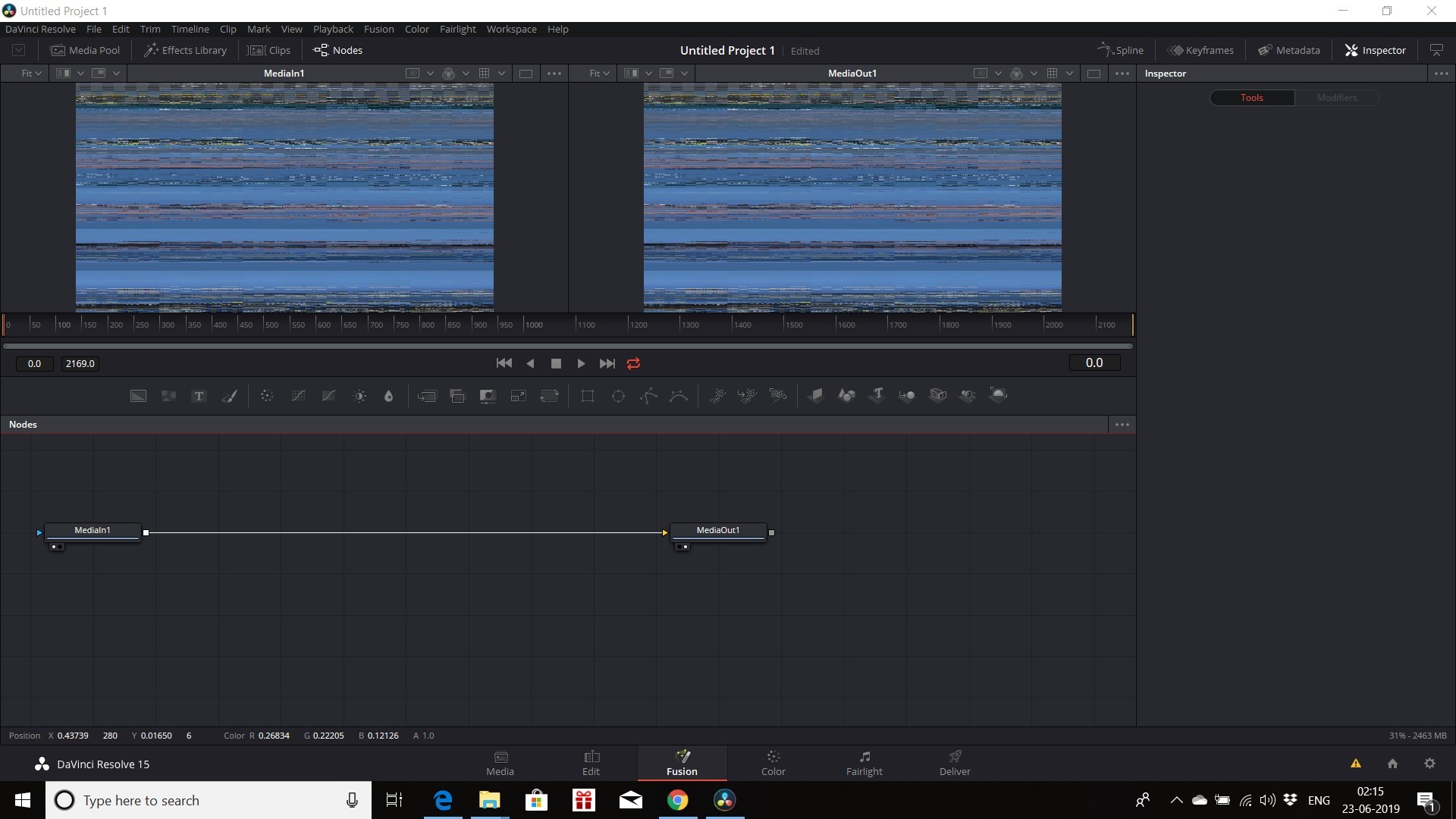
Task: Toggle loop playback mode
Action: (634, 363)
